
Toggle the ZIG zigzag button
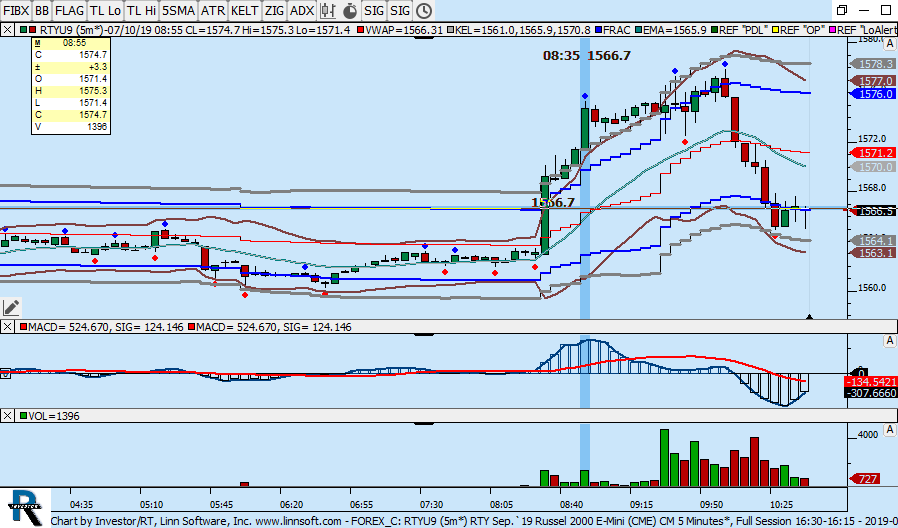[274, 10]
